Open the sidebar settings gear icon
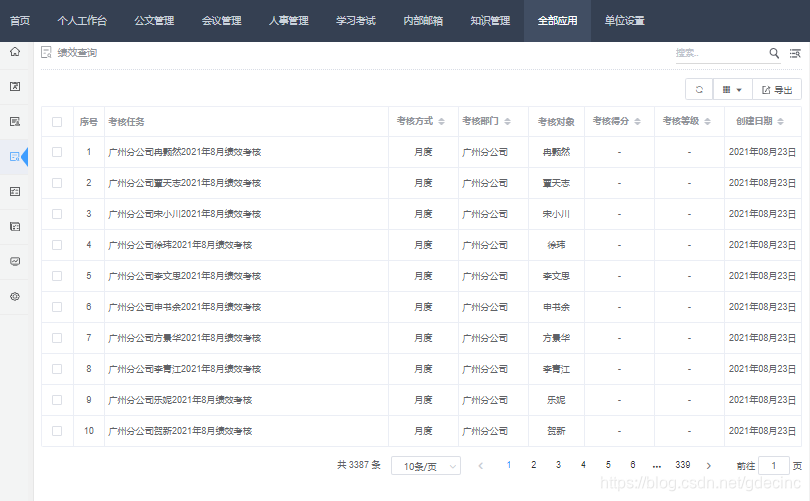This screenshot has width=810, height=501. 15,296
